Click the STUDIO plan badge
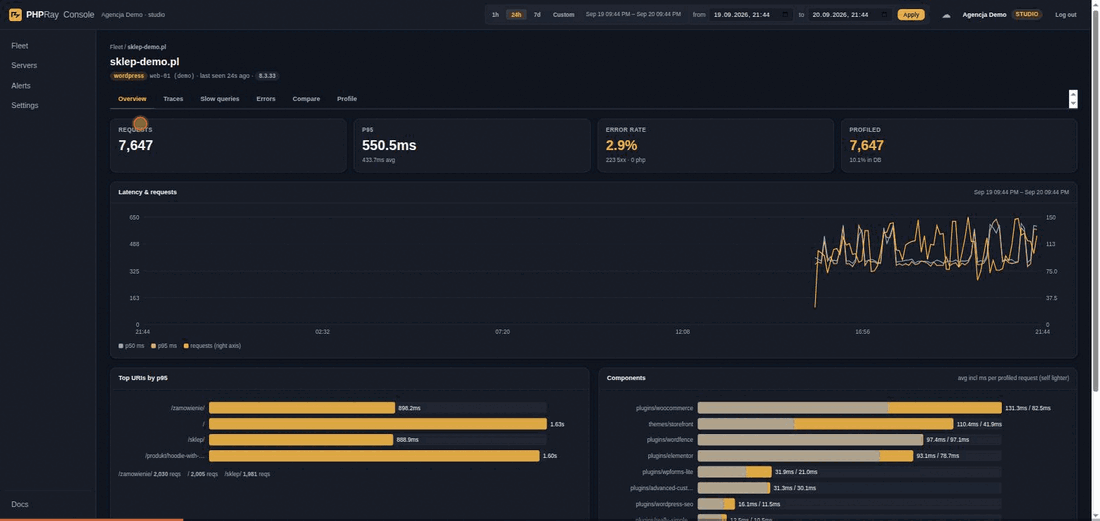 click(1027, 14)
